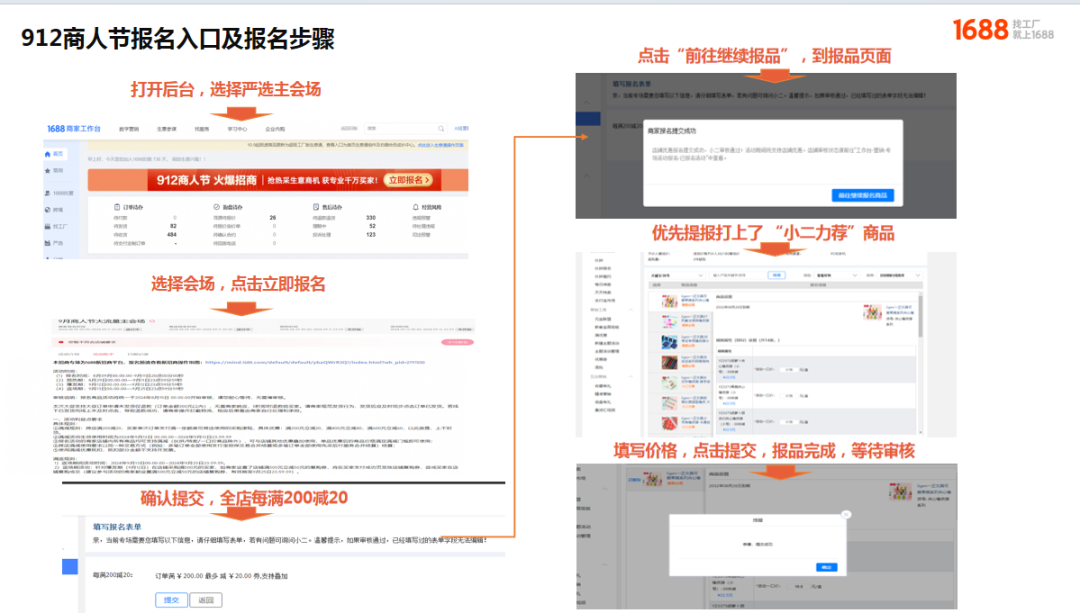Click the 1688 商家工作台 logo
The height and width of the screenshot is (613, 1080).
(74, 129)
